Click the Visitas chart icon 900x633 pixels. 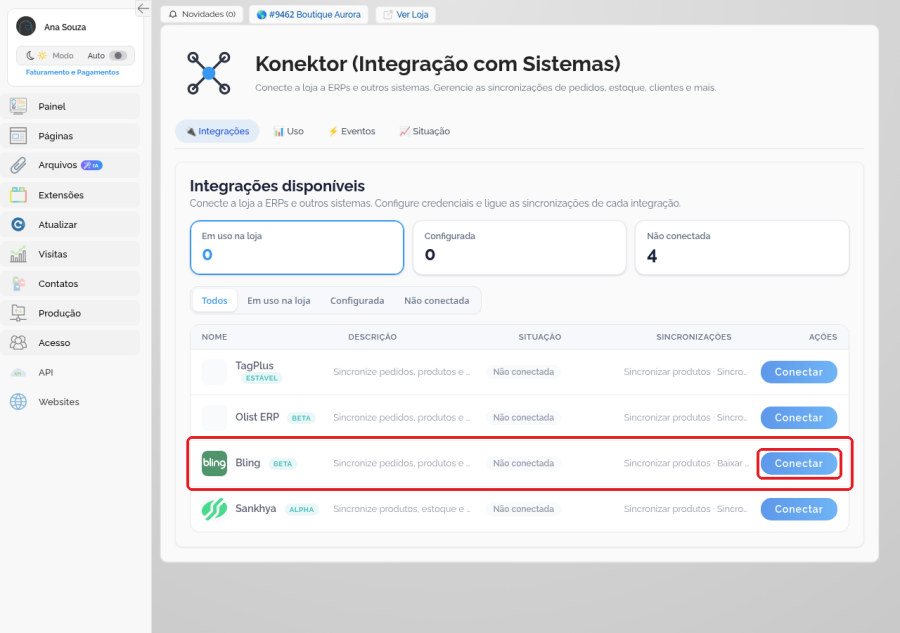18,254
